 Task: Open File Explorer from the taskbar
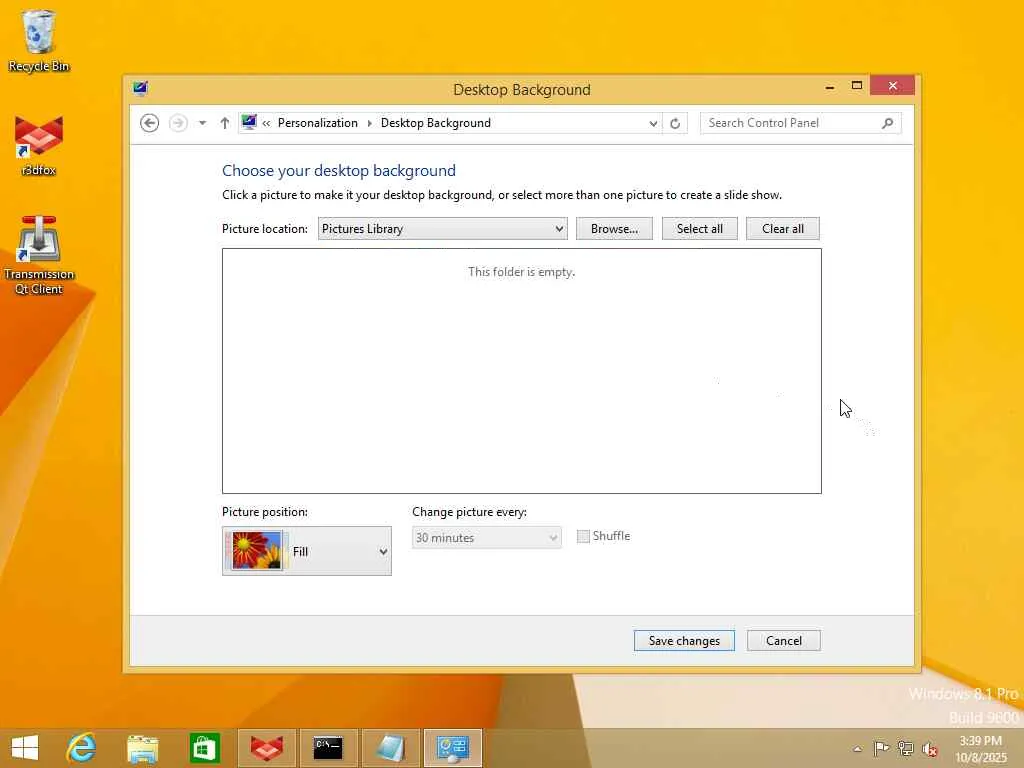point(142,748)
